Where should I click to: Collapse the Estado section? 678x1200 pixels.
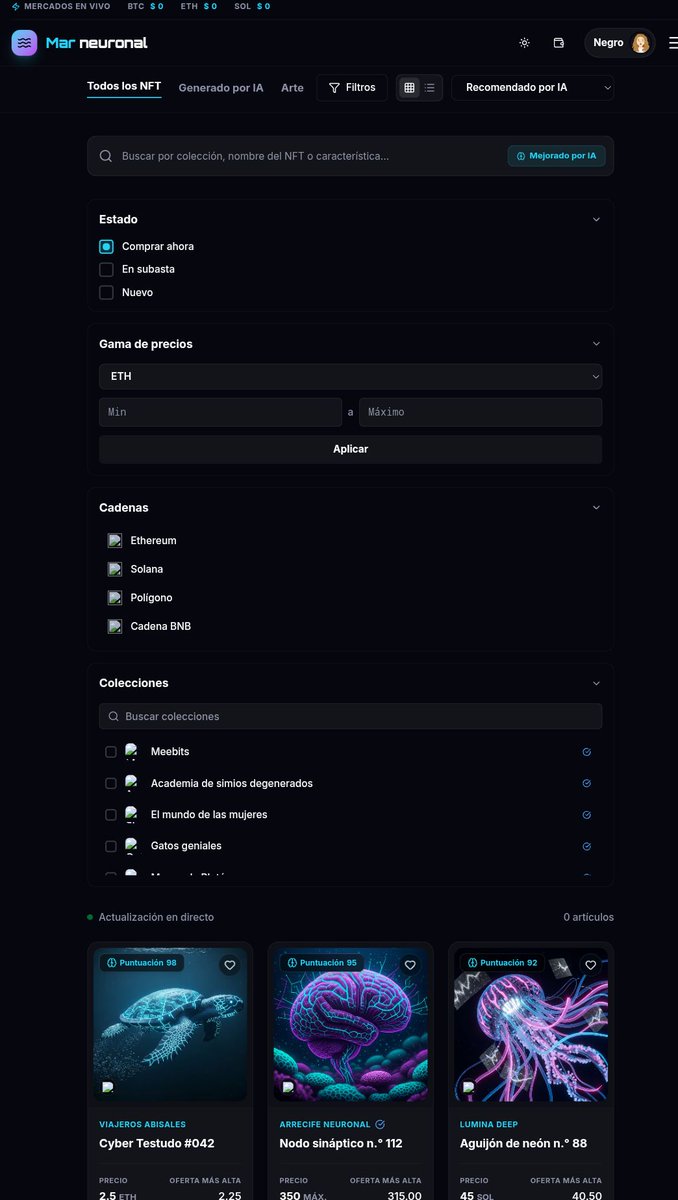596,219
